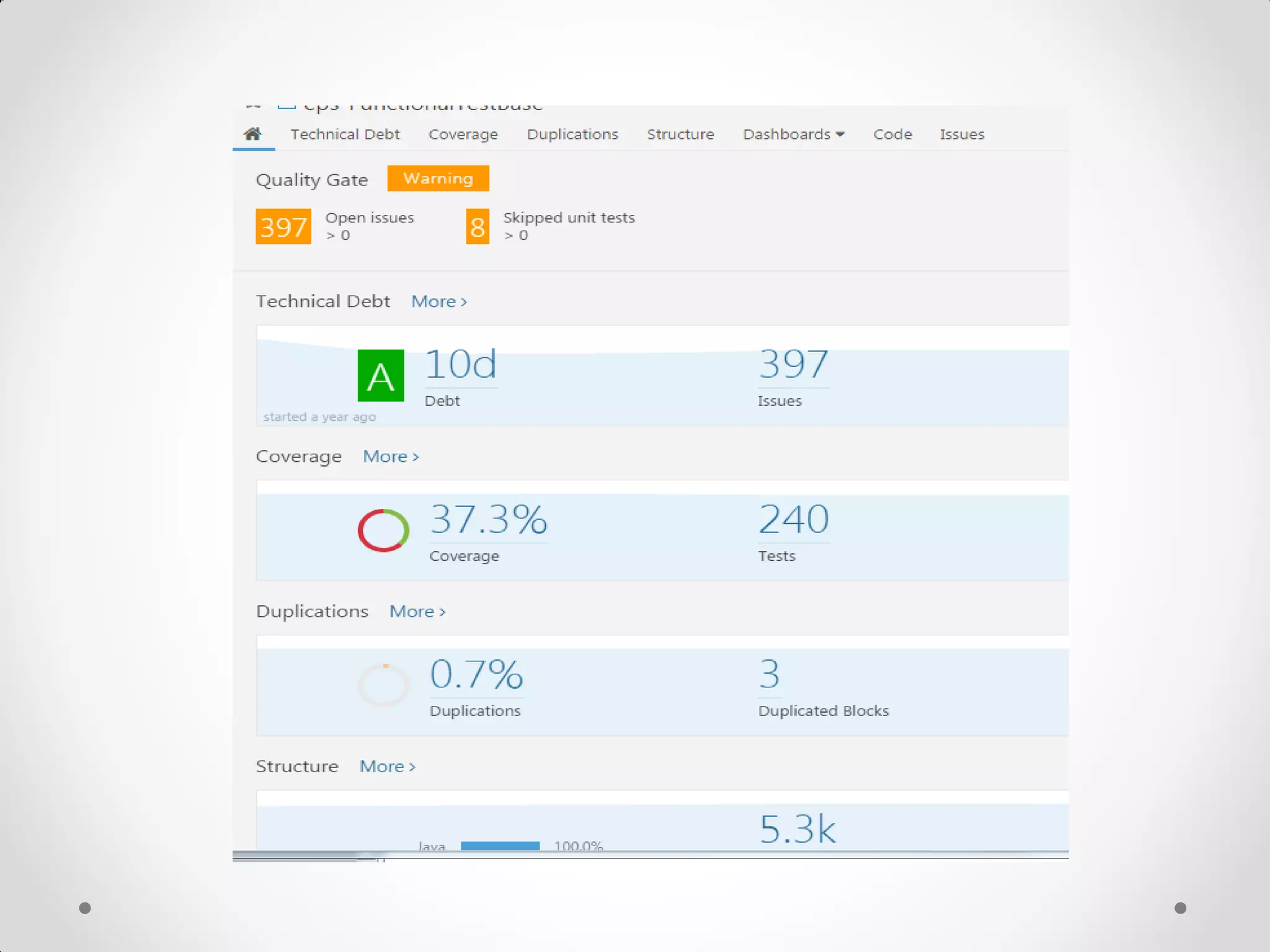Image resolution: width=1270 pixels, height=952 pixels.
Task: Click the 240 tests count
Action: 793,519
